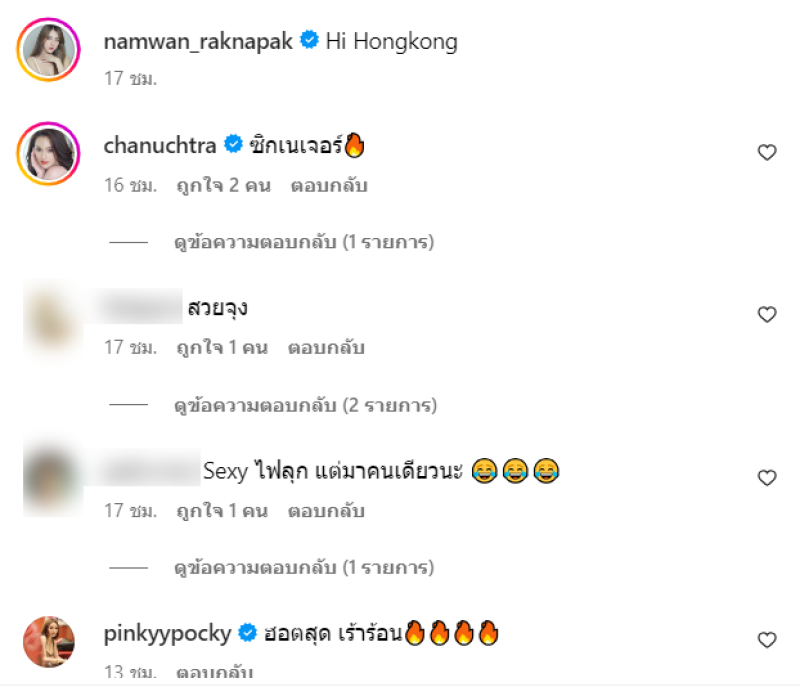Like pinkyypocky's comment heart icon
Viewport: 800px width, 687px height.
(x=766, y=640)
